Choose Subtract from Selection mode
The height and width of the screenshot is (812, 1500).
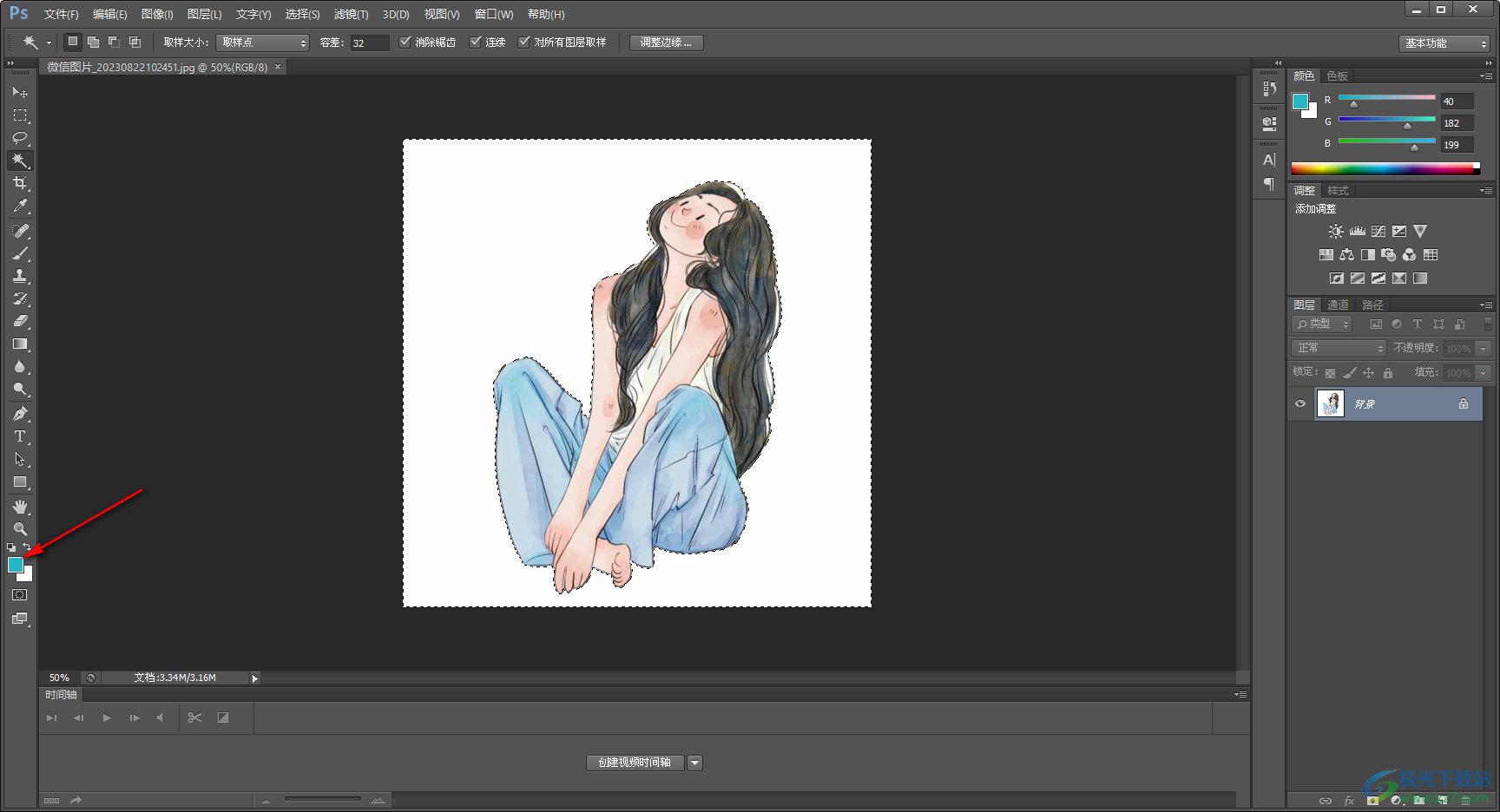[x=114, y=42]
